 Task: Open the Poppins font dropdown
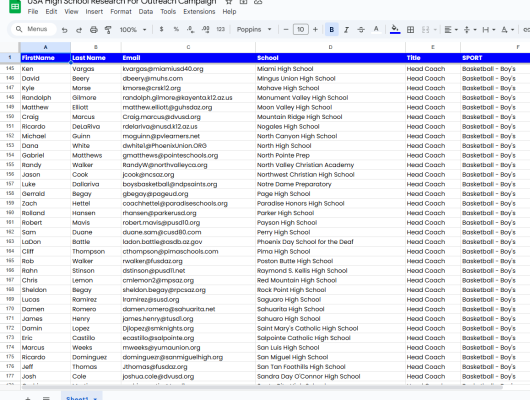pyautogui.click(x=254, y=29)
